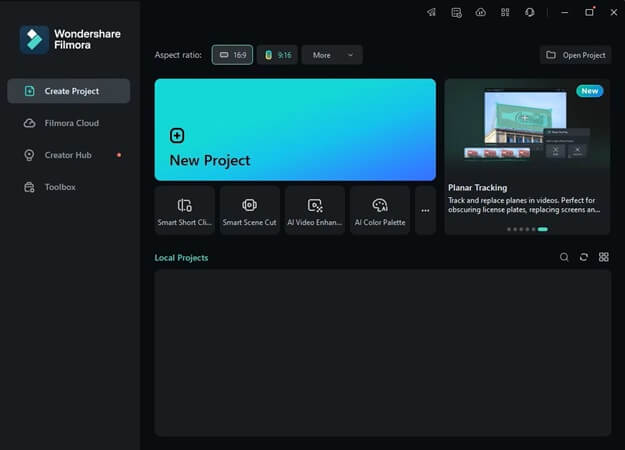
Task: Open Creator Hub
Action: point(69,155)
